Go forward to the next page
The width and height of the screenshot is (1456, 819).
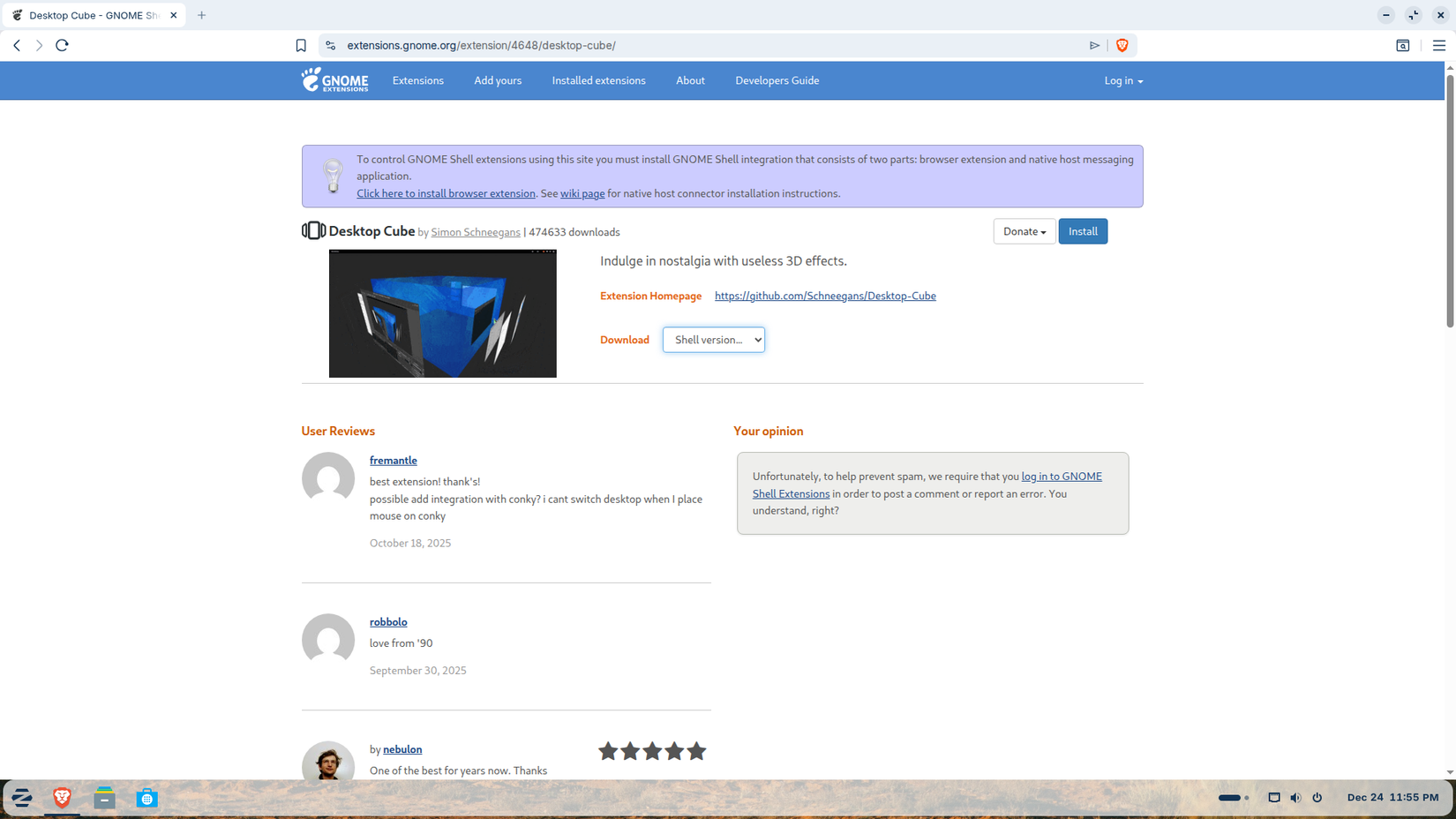tap(39, 45)
